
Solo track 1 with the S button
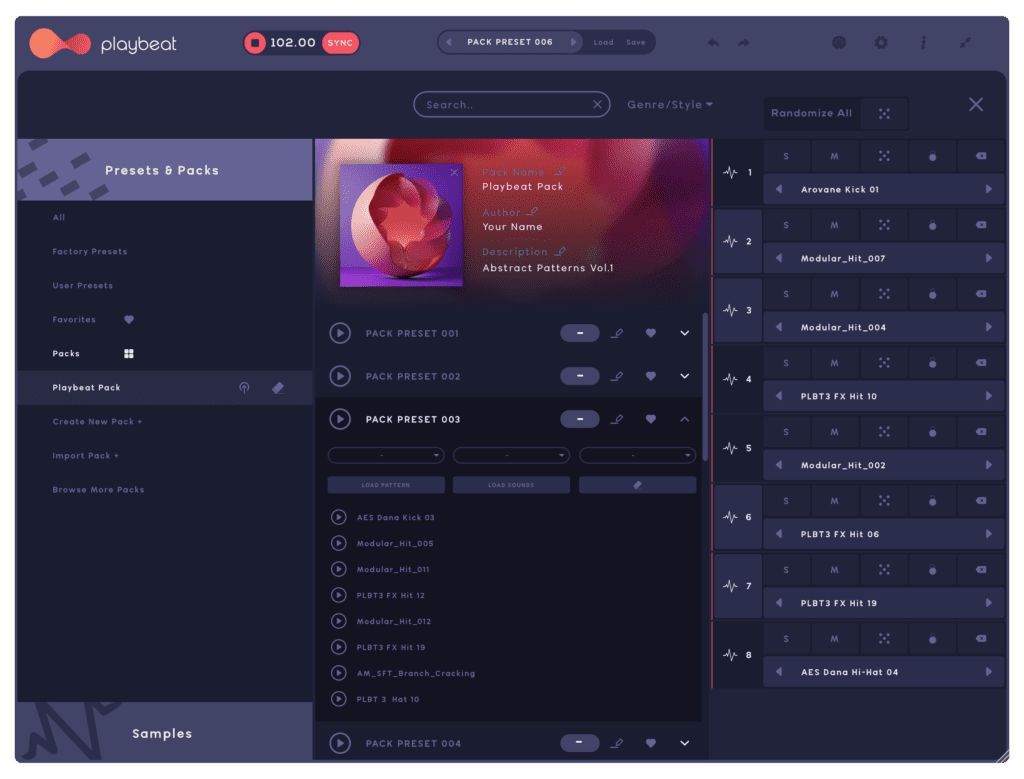[786, 156]
